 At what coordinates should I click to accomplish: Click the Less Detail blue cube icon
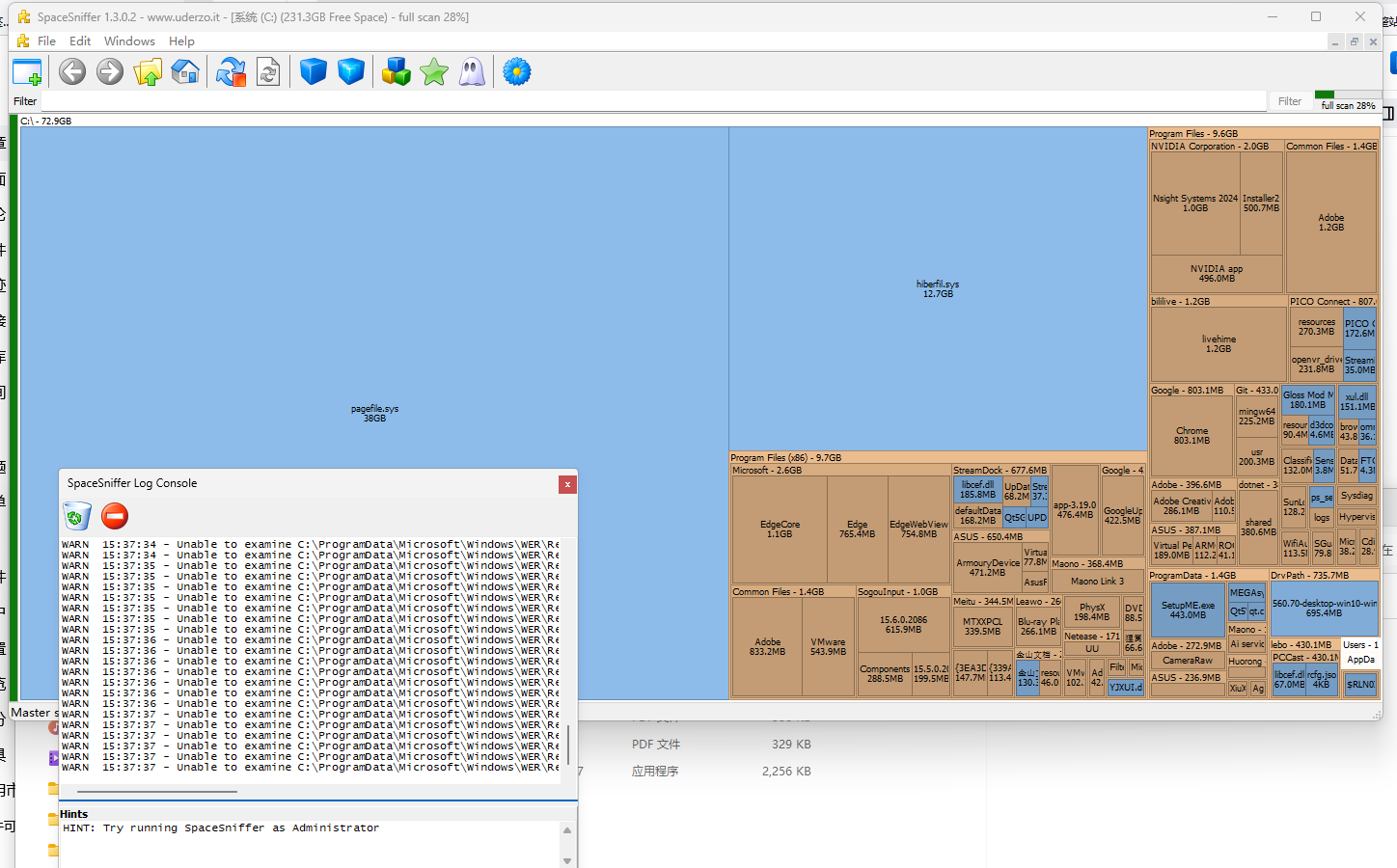(314, 72)
